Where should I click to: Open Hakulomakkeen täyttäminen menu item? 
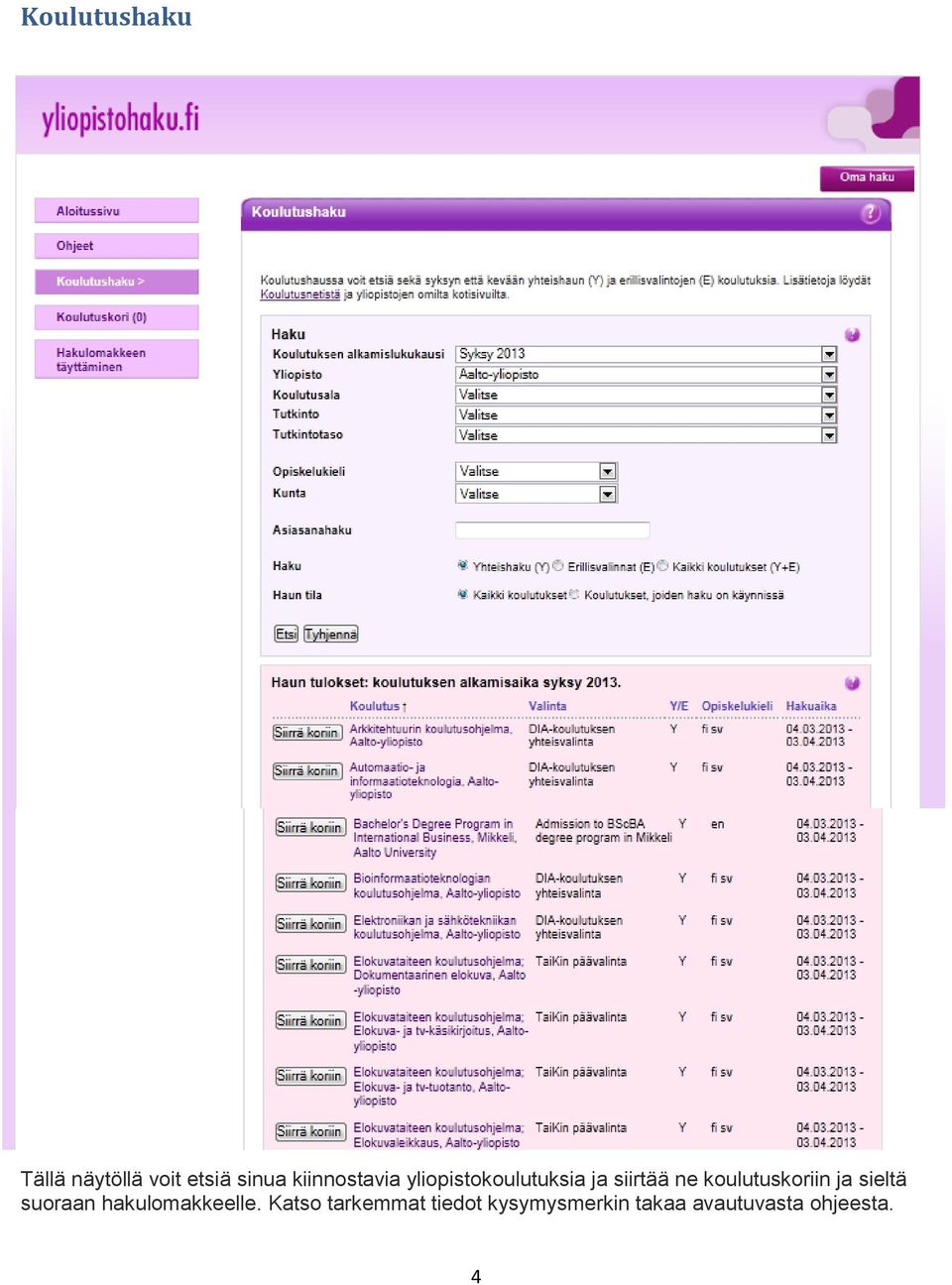point(116,360)
